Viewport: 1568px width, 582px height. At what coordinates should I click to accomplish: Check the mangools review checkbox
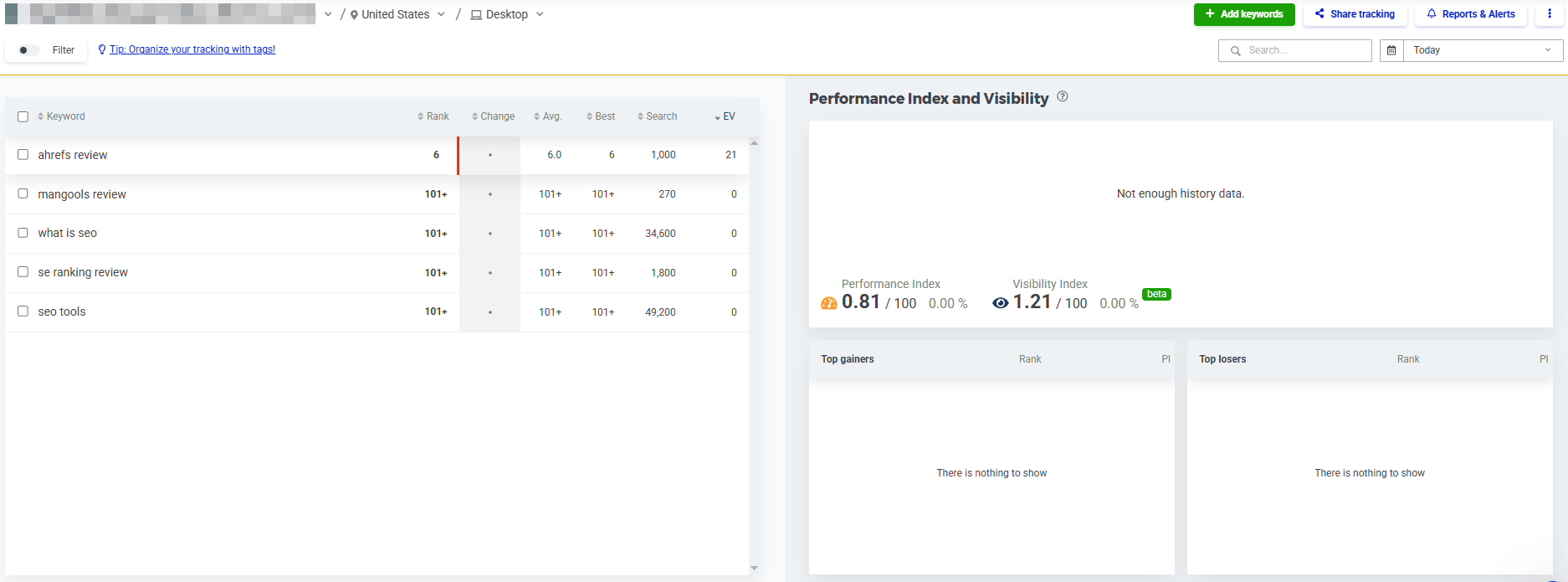[23, 193]
